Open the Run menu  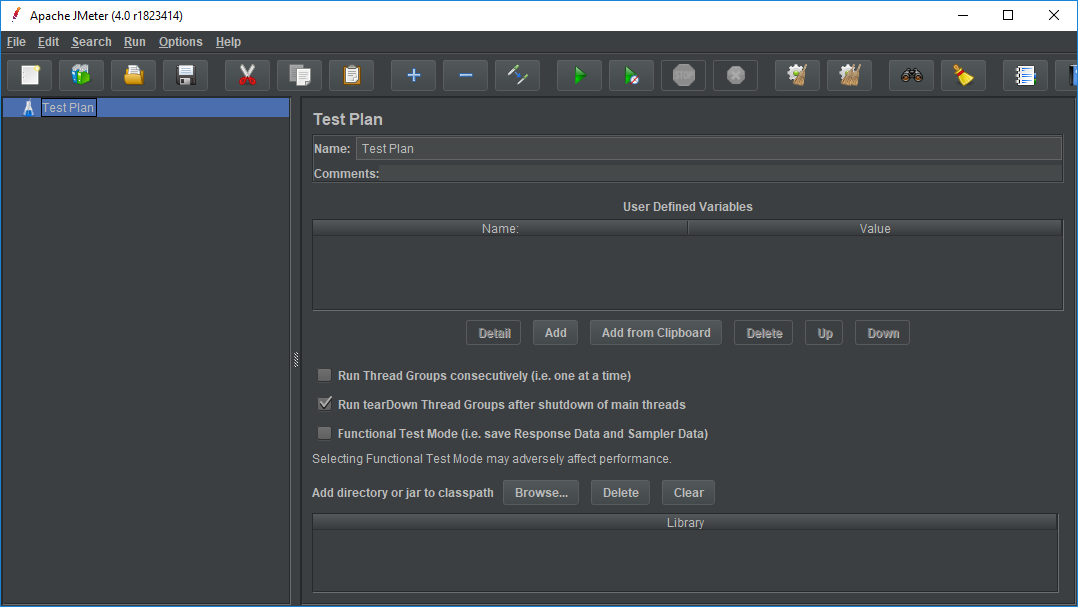tap(135, 42)
